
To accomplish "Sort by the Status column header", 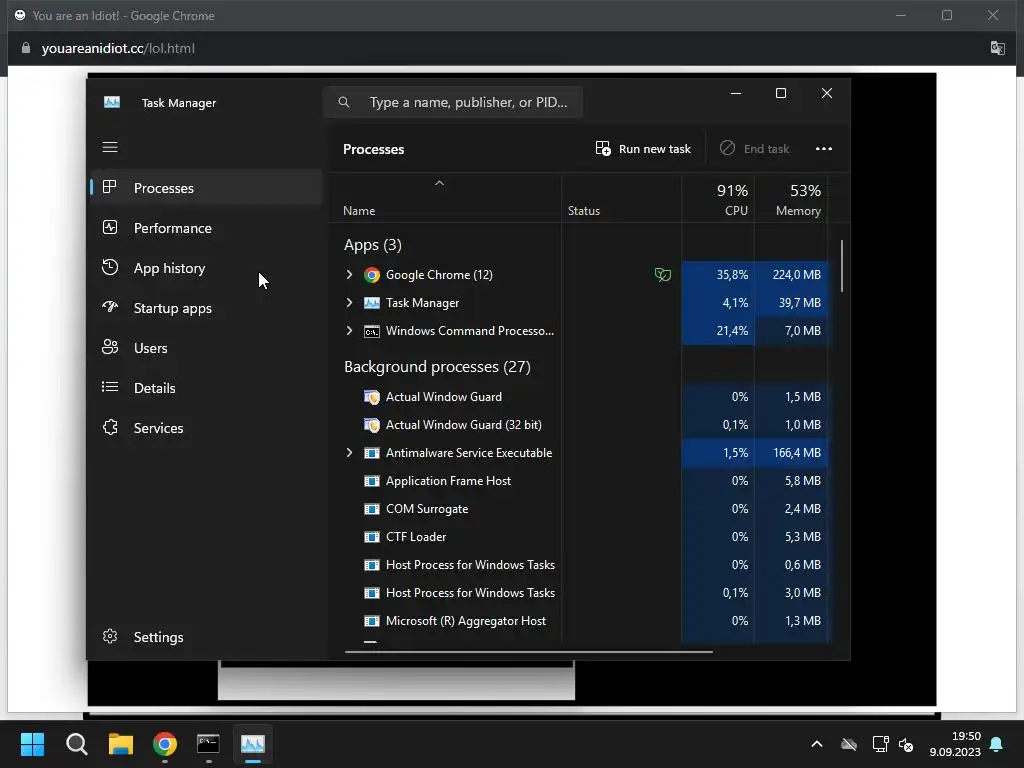I will (622, 199).
